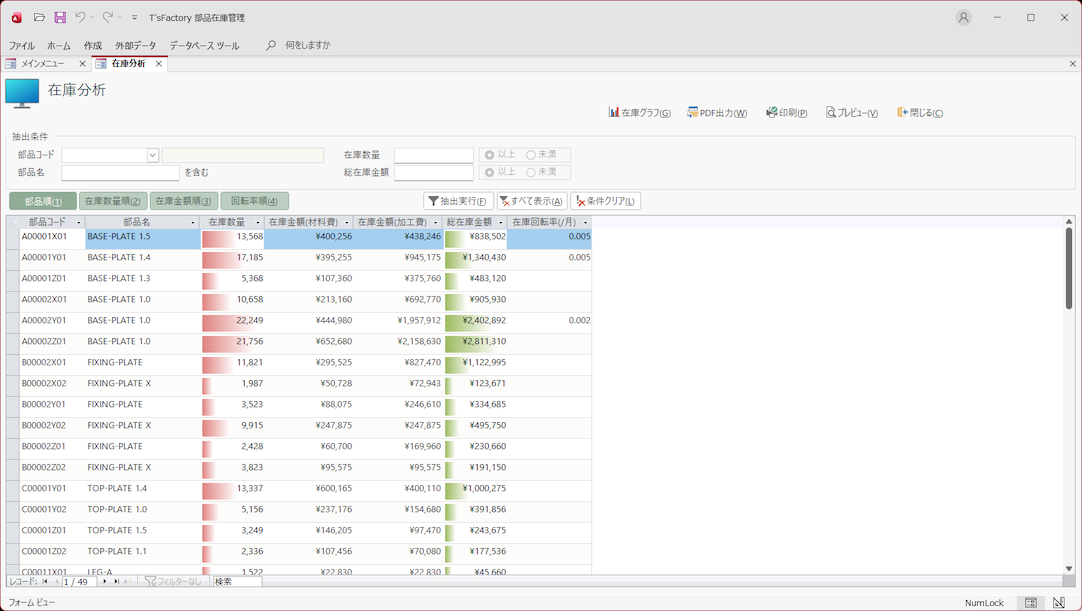
Task: Expand the 部品コード combo box
Action: click(x=153, y=155)
